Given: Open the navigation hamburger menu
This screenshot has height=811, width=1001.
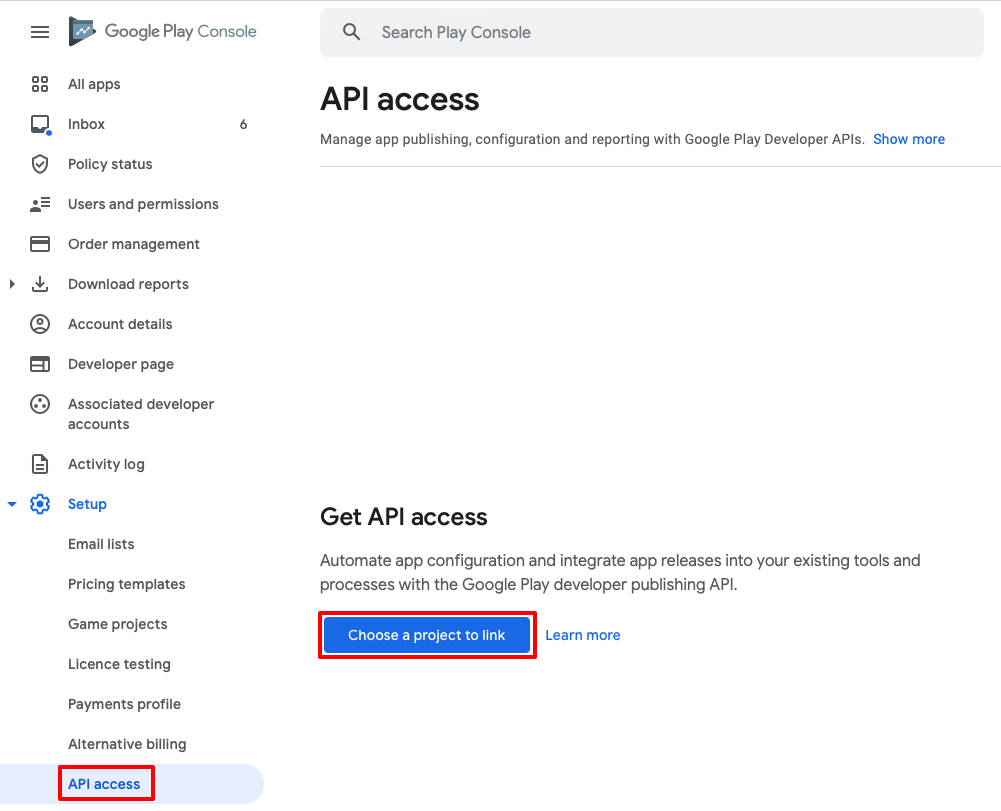Looking at the screenshot, I should coord(39,31).
